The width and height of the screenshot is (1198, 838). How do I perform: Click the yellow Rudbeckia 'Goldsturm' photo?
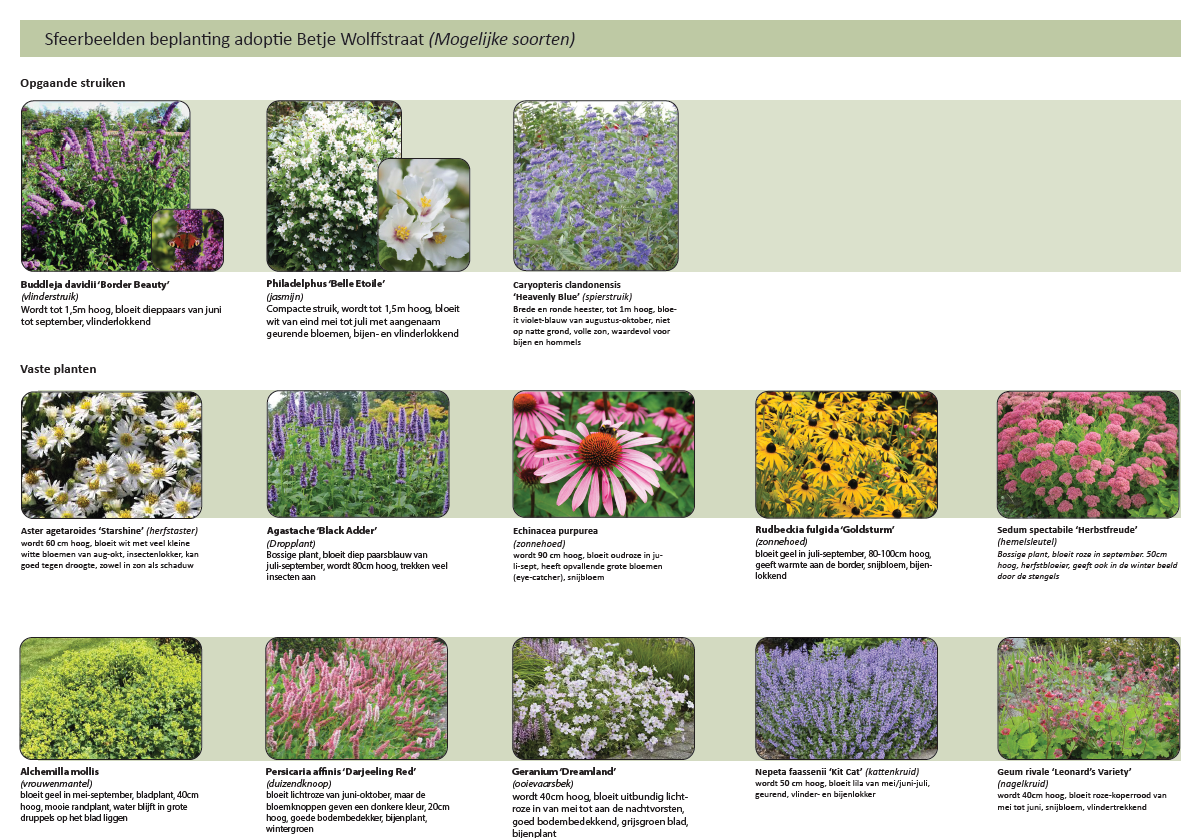(846, 454)
